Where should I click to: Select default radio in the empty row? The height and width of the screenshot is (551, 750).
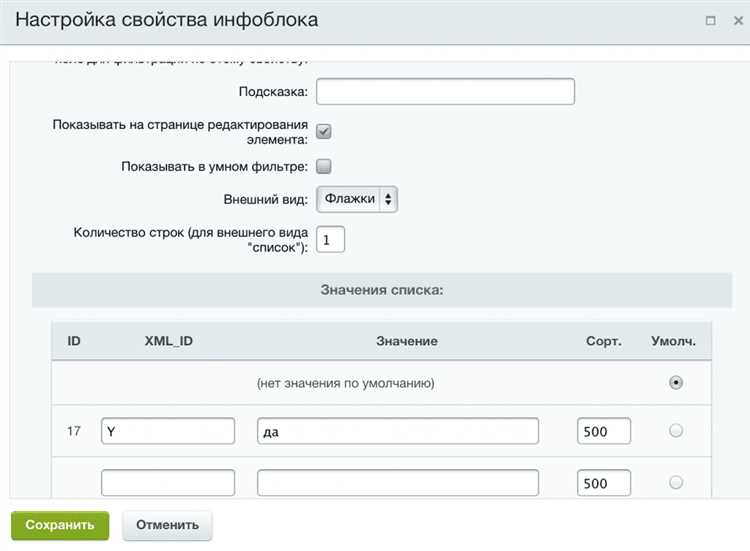coord(675,482)
